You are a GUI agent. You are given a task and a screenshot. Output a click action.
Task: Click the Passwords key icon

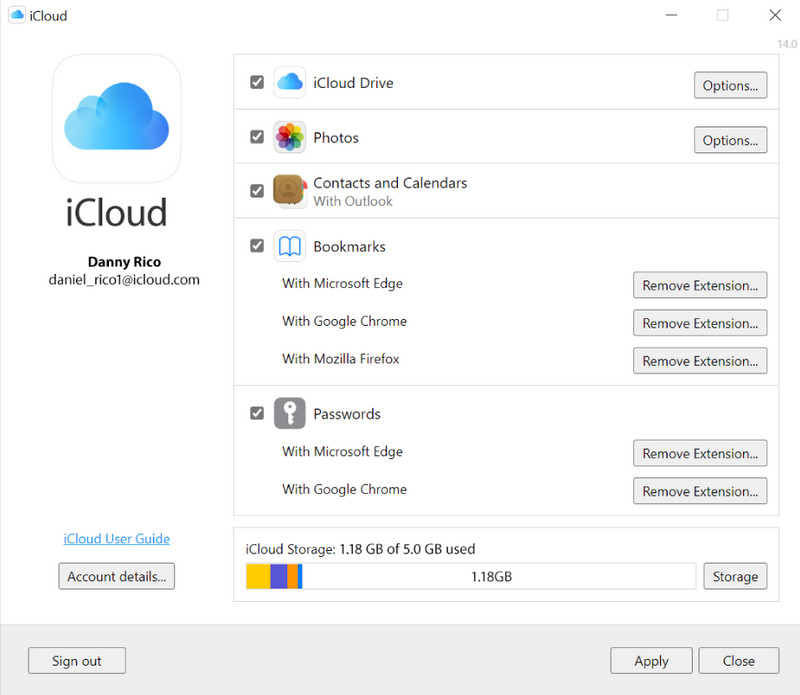pos(289,413)
